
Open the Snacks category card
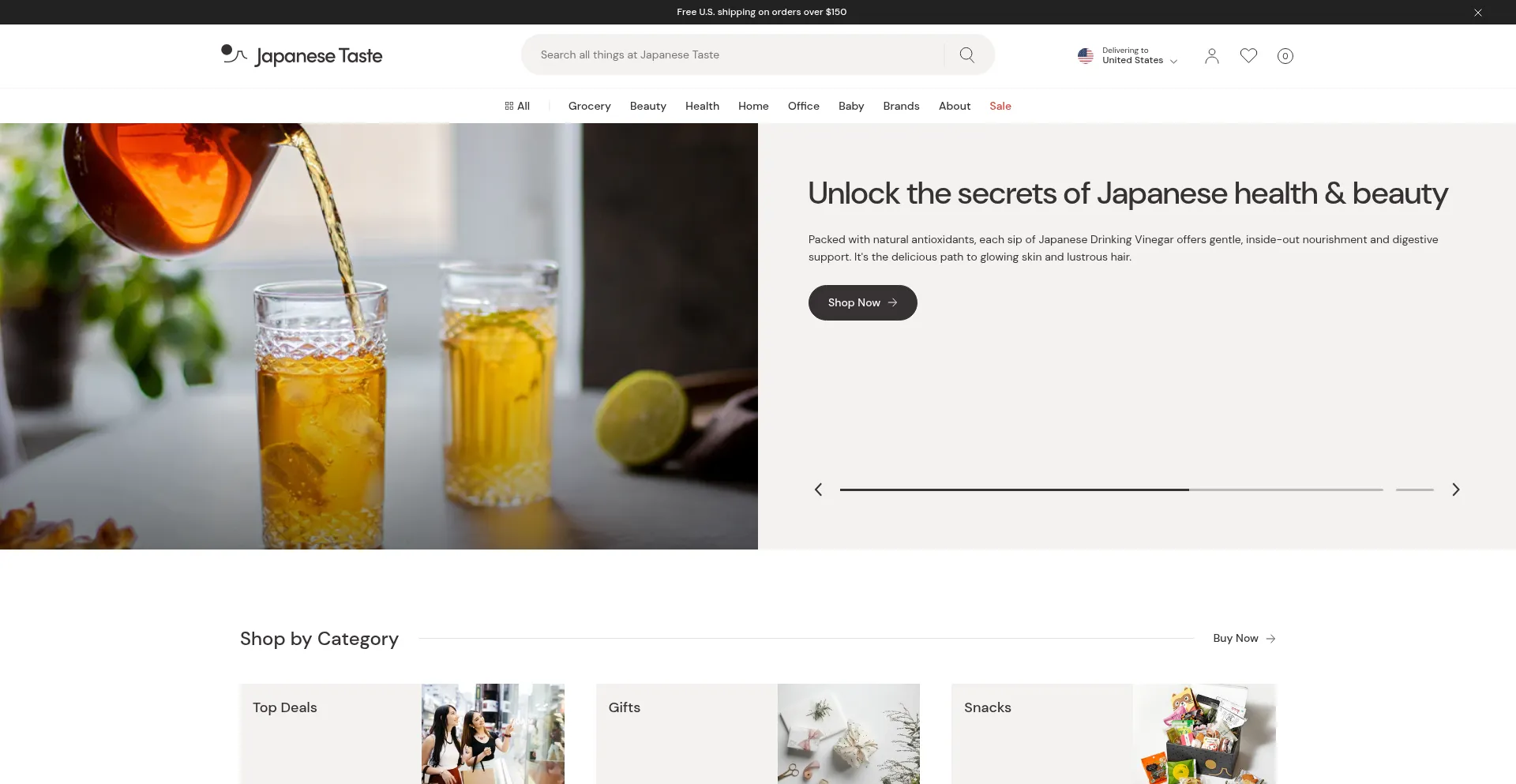1113,733
